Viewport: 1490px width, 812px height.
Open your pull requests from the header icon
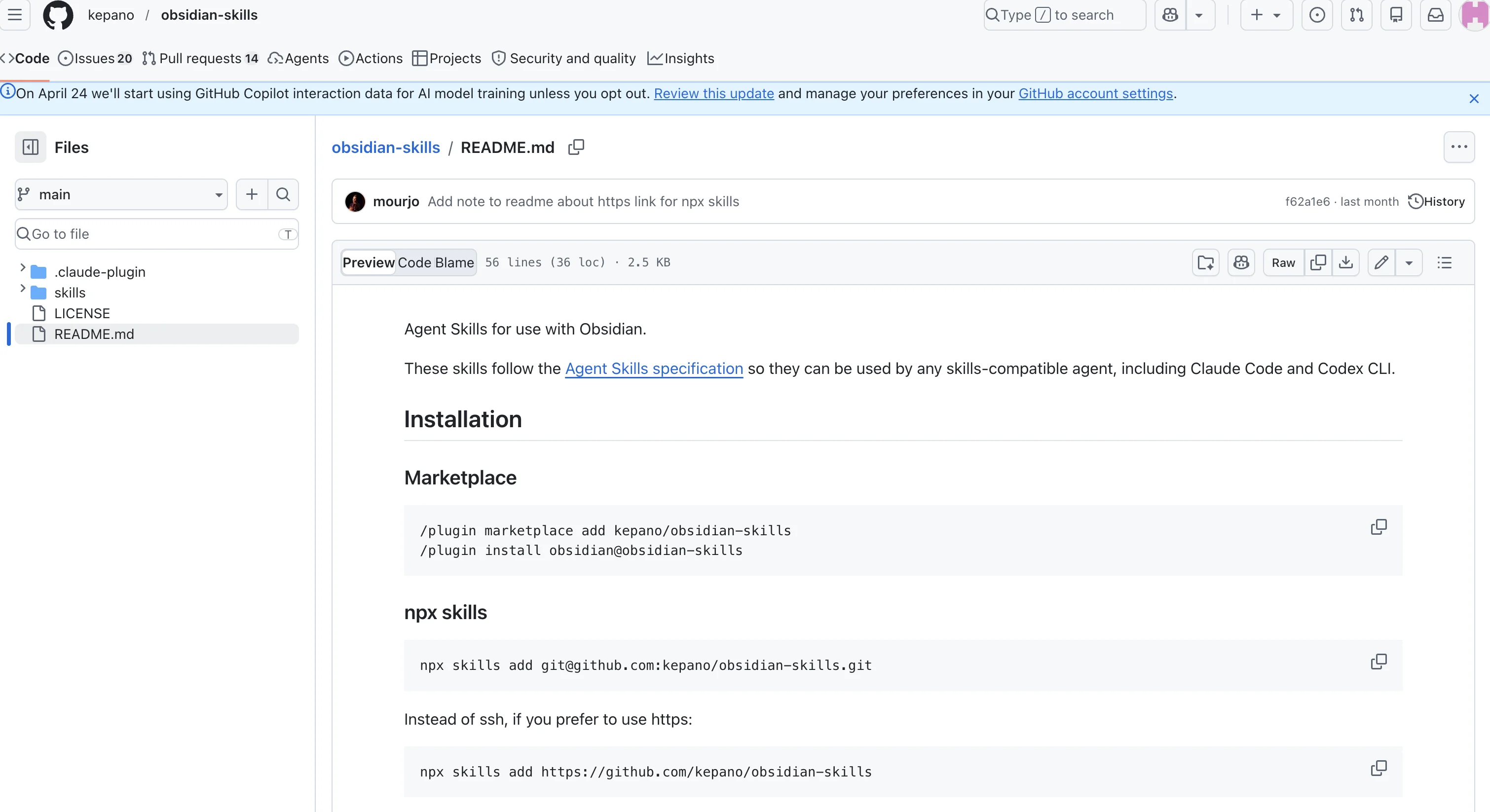click(1356, 15)
